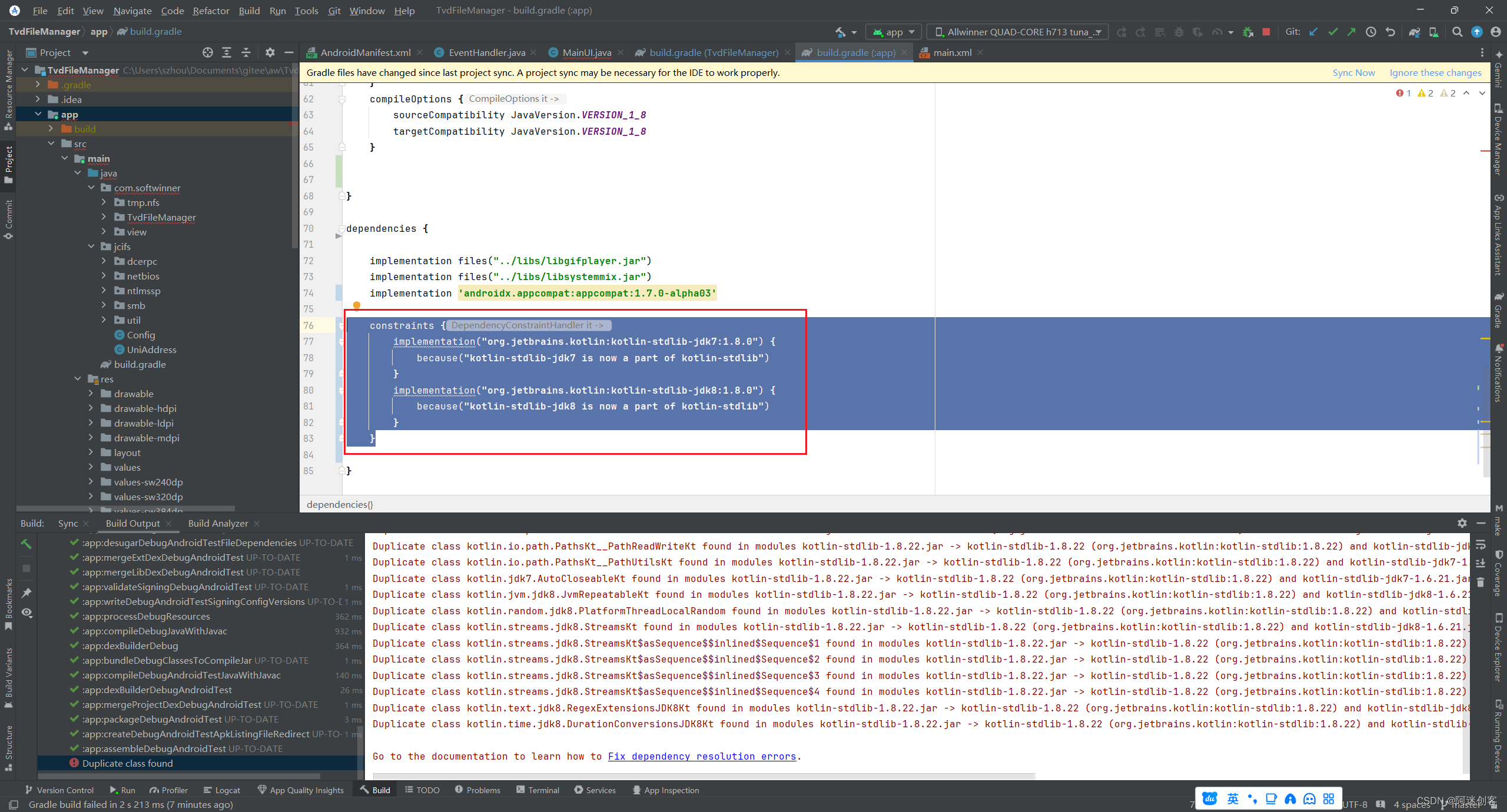The image size is (1507, 812).
Task: Click Git Update Project arrow icon
Action: (1313, 32)
